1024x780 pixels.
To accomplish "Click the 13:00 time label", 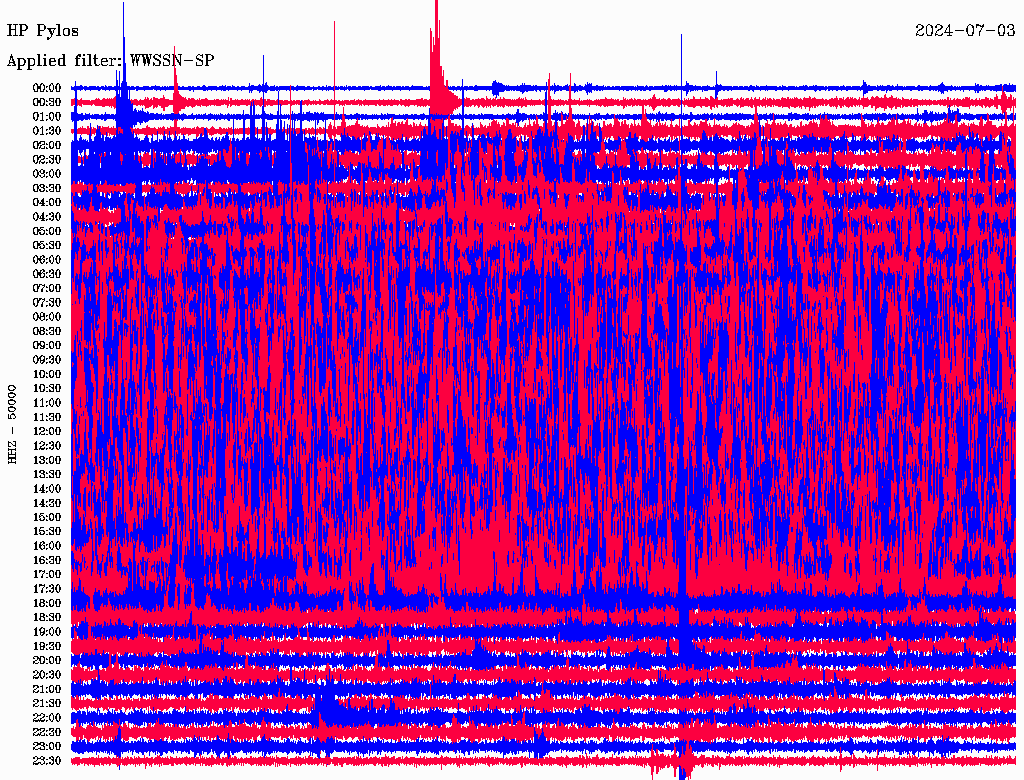I will 46,460.
